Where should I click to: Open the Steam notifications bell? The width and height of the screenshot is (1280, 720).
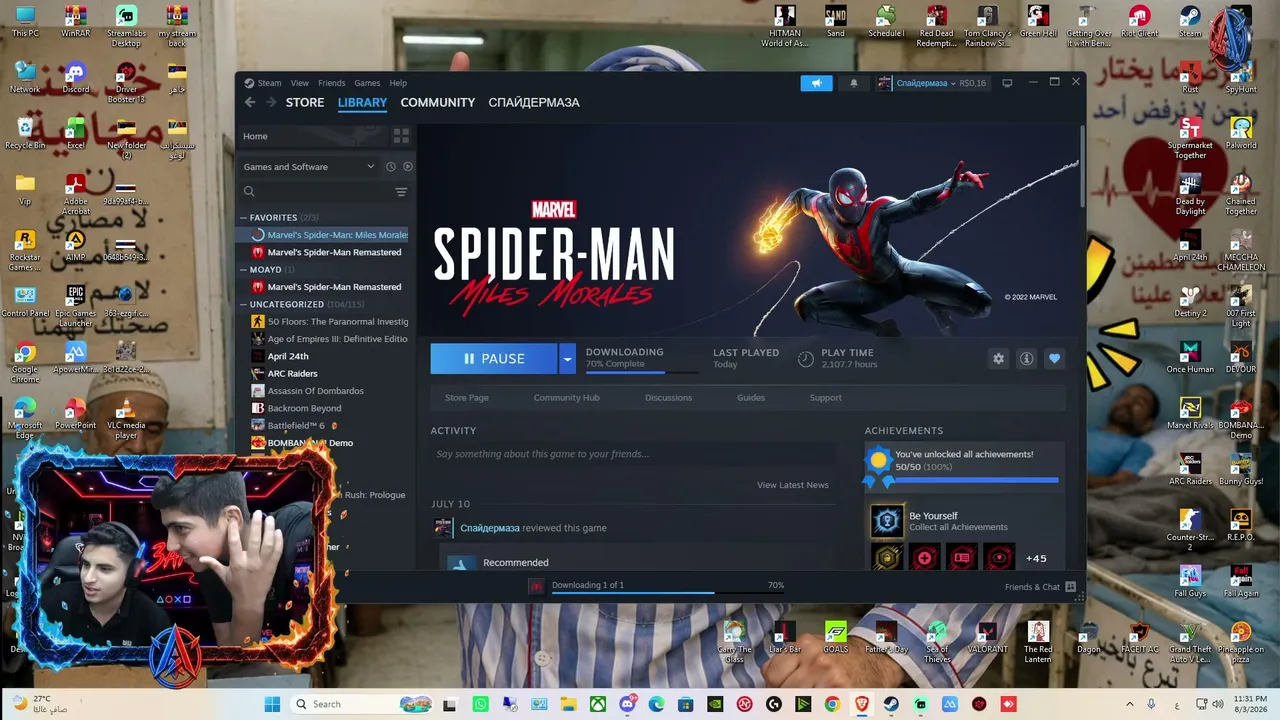(853, 83)
